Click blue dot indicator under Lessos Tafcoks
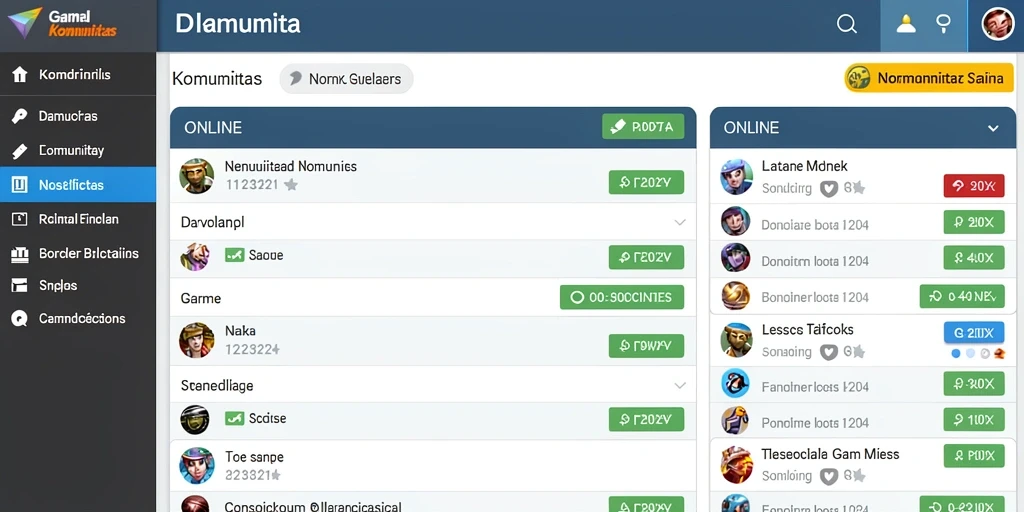The image size is (1024, 512). coord(956,353)
